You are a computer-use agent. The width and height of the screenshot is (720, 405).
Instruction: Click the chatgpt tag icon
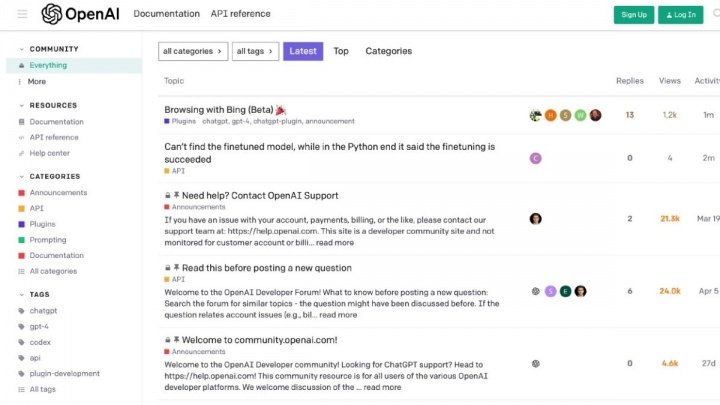21,311
